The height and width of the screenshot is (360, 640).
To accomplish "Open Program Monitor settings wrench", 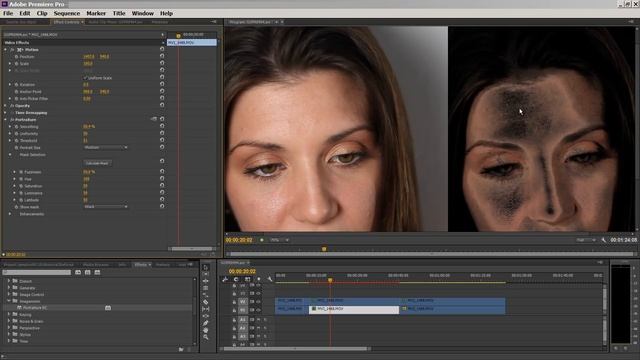I will pos(604,240).
